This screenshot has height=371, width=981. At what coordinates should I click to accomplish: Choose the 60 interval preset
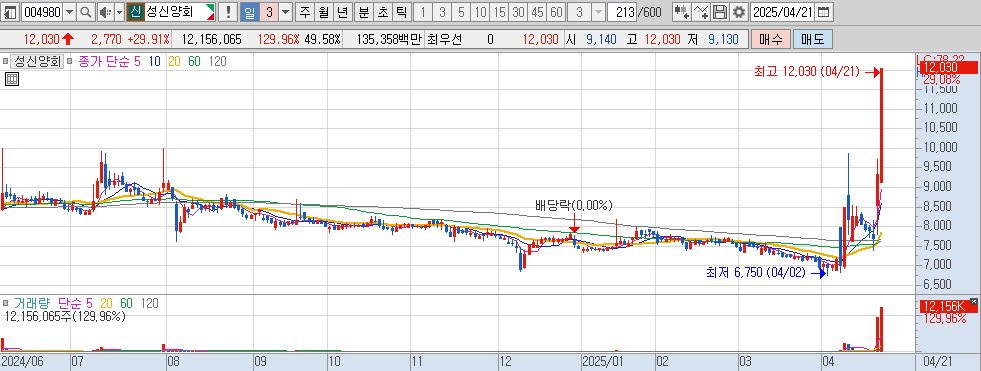(x=556, y=12)
